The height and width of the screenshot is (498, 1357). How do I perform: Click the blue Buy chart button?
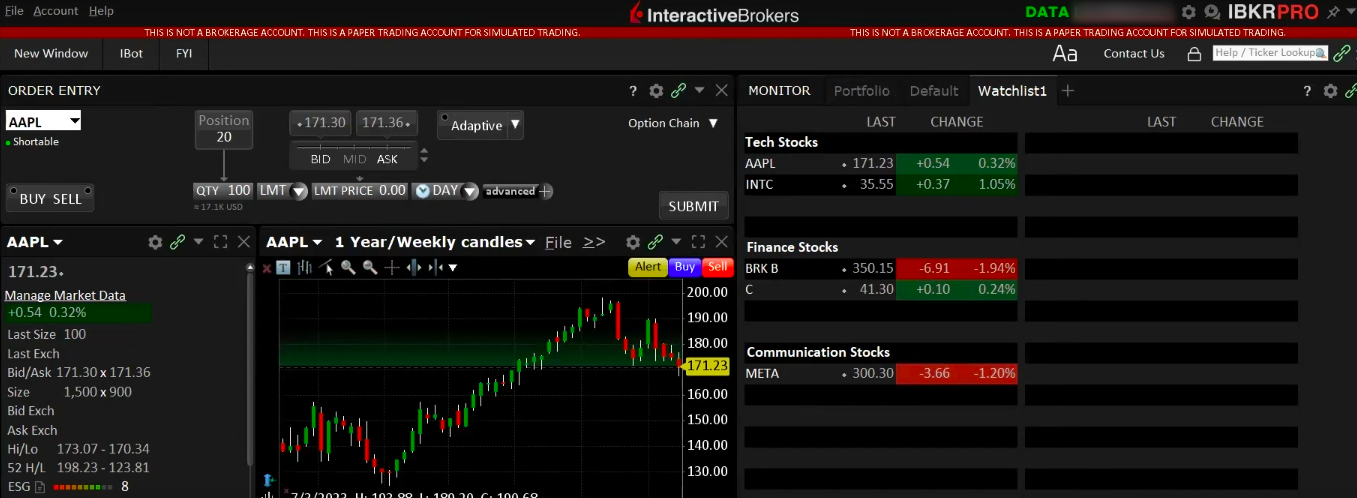[685, 267]
